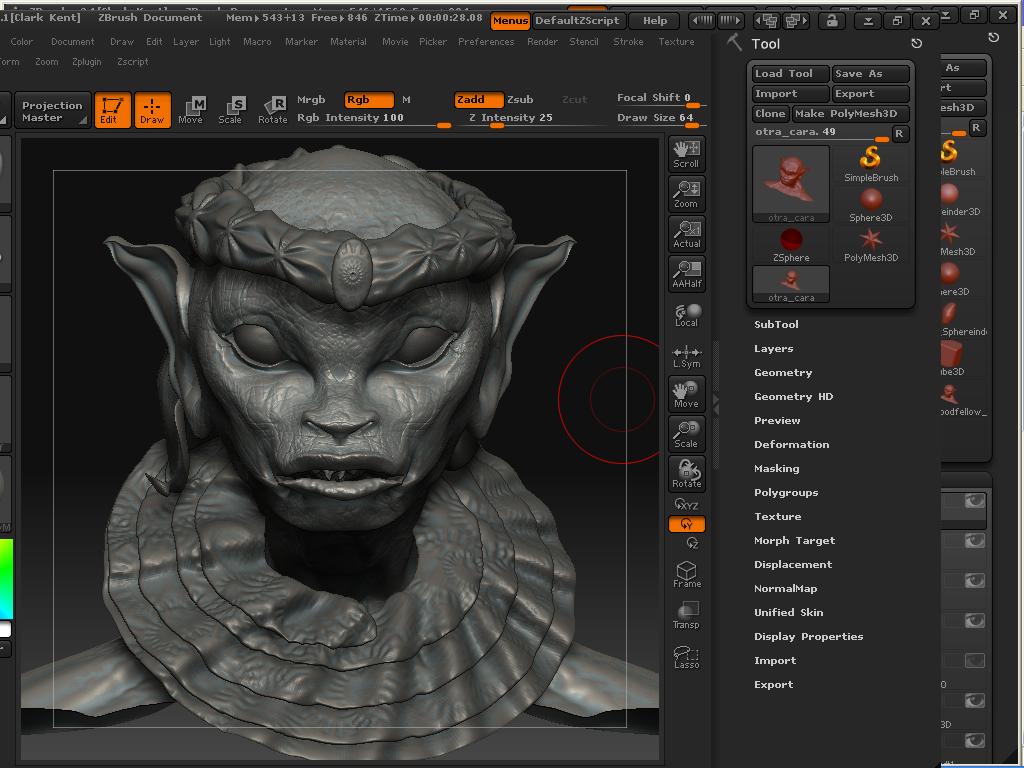Toggle Edit mode in the toolbar

112,110
